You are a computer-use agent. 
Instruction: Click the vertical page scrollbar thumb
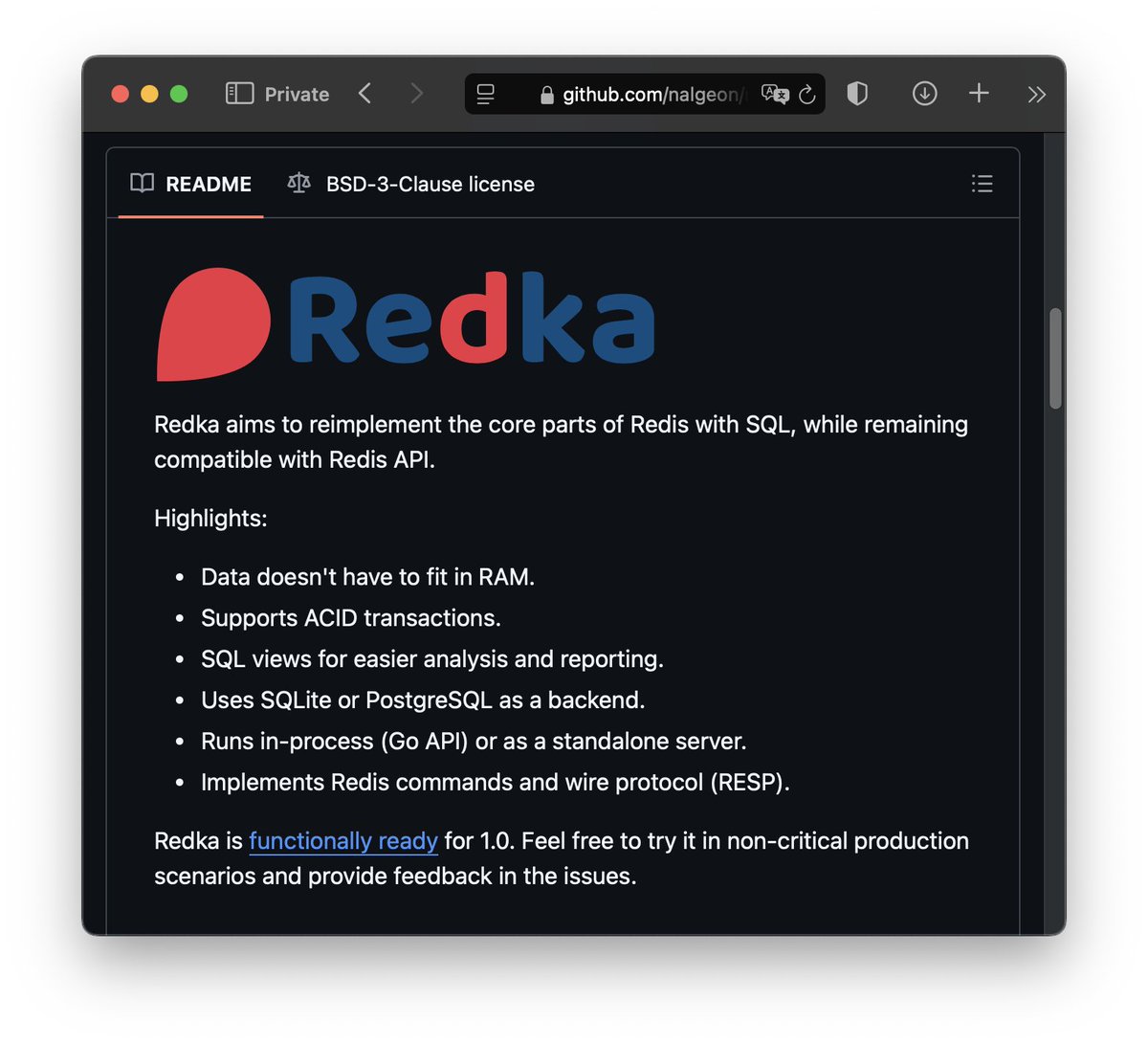[x=1055, y=359]
